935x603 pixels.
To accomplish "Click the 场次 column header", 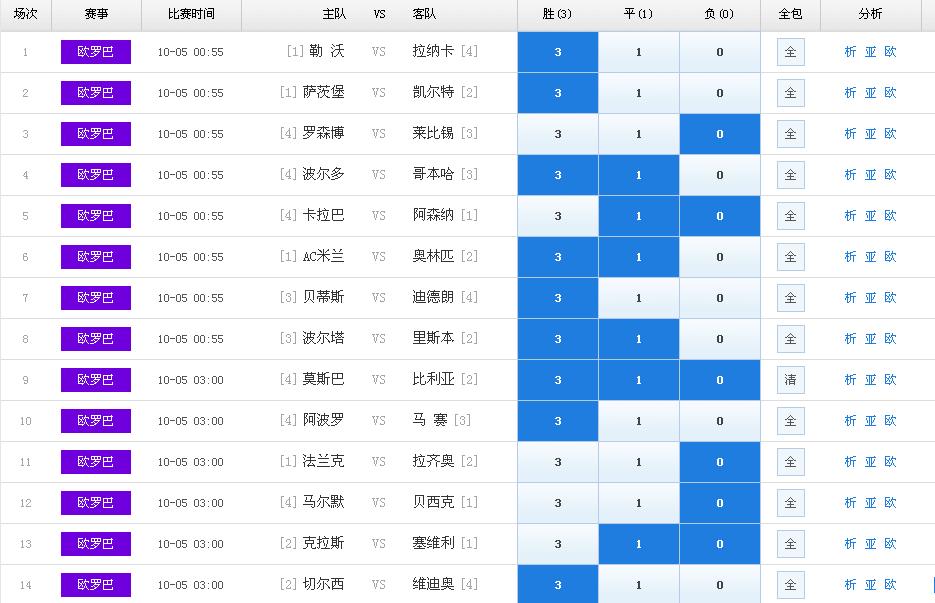I will pos(26,14).
